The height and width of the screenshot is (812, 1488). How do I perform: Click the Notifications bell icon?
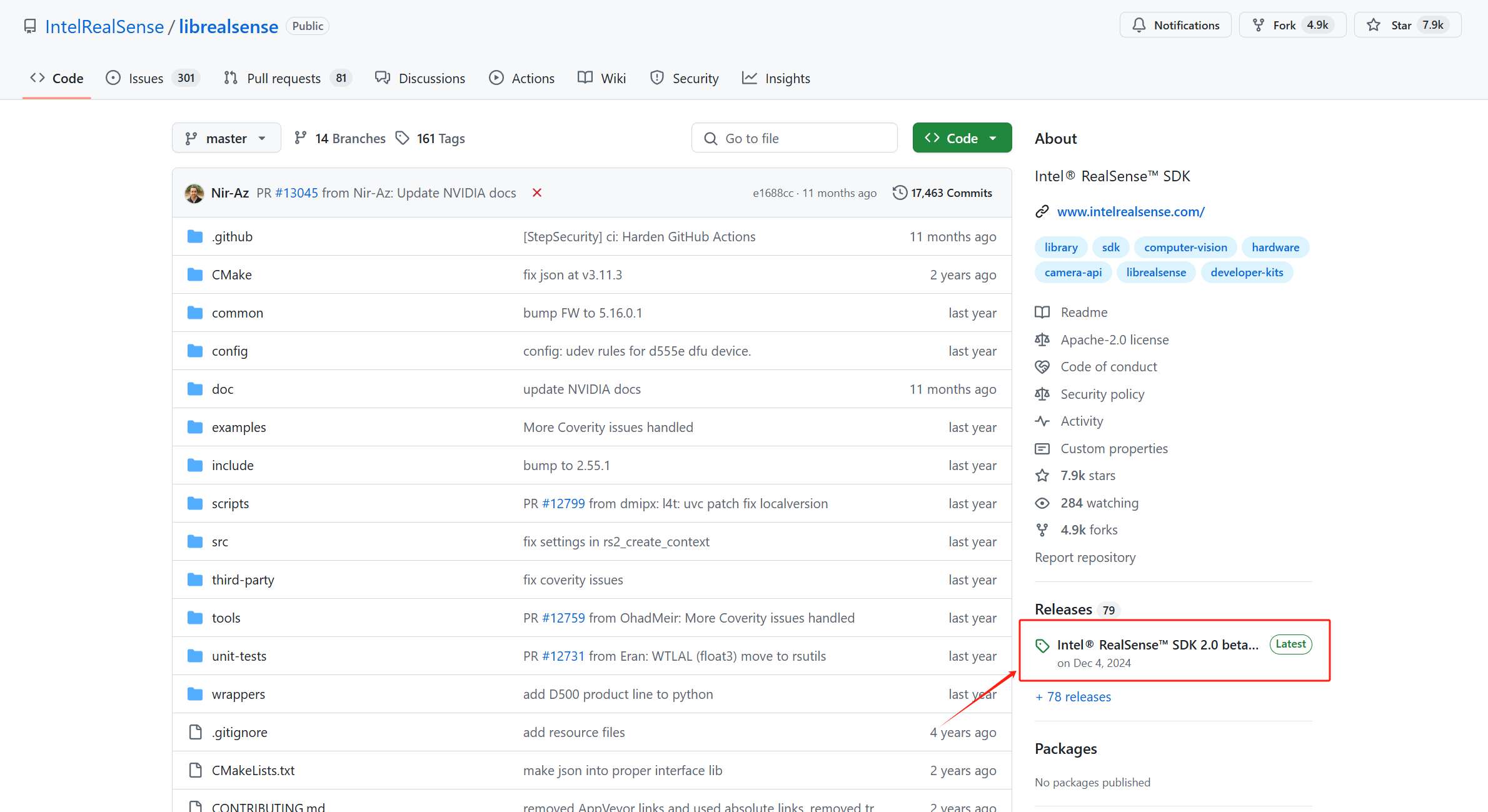1139,25
